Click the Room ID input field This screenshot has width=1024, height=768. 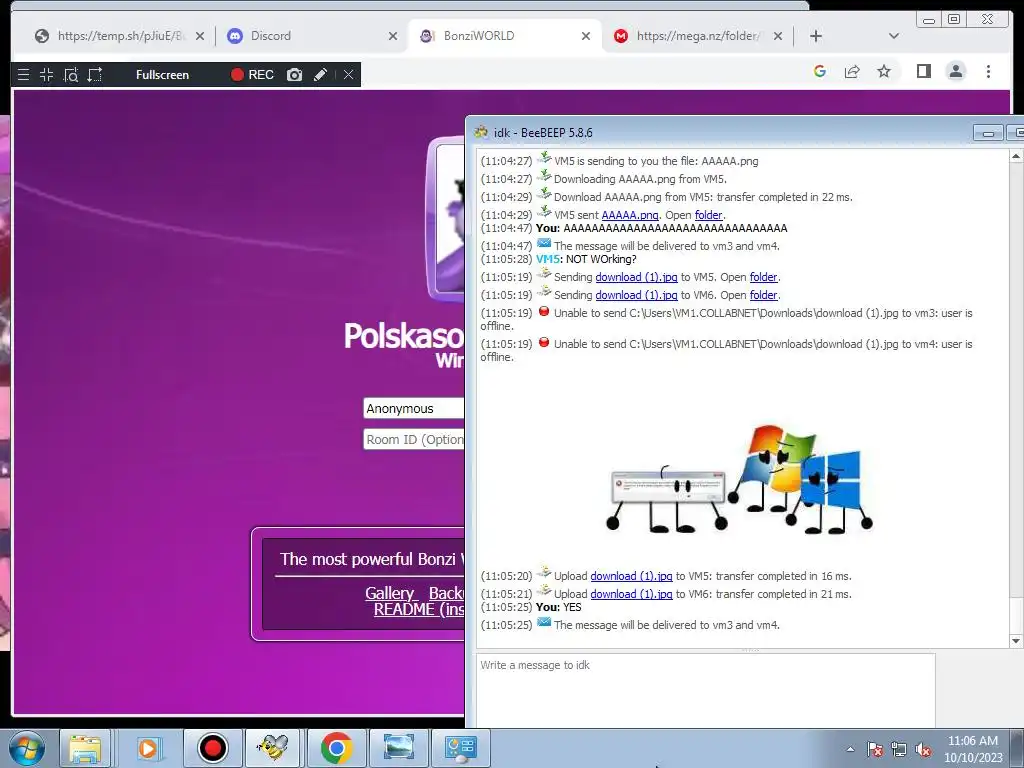pyautogui.click(x=414, y=440)
